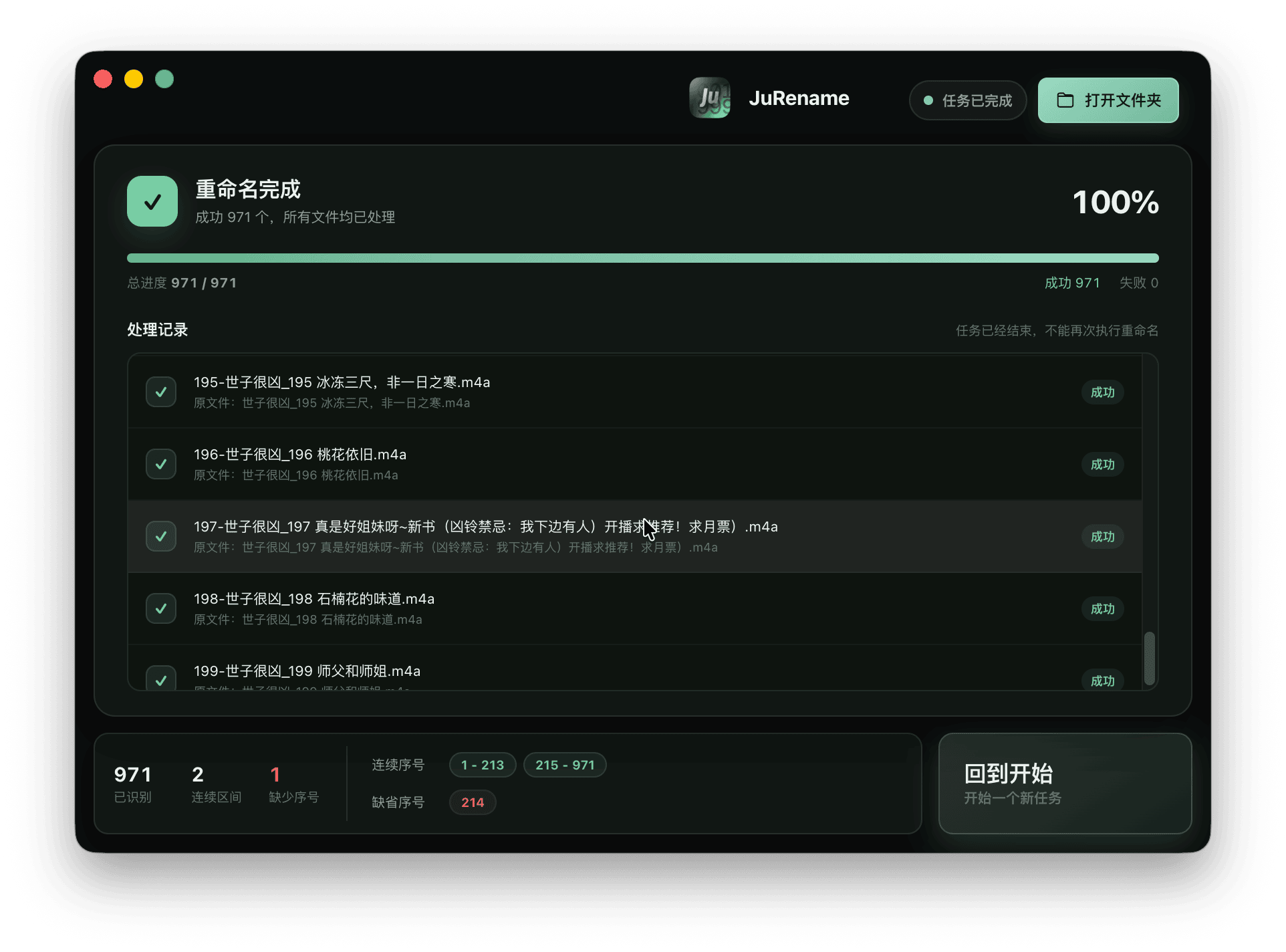Click file name 198-世子很凶_198 石楠花的味道.m4a

pos(314,599)
